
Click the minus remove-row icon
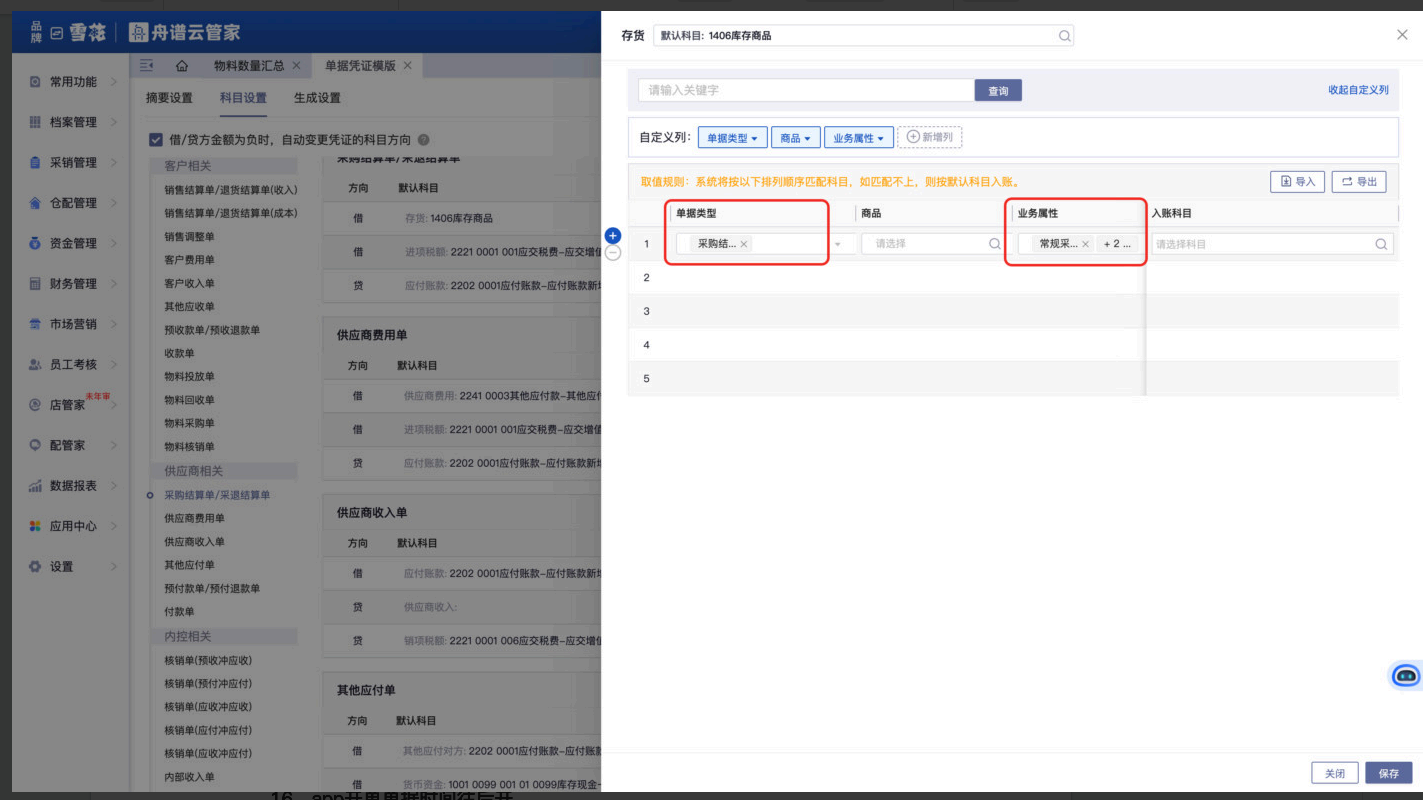pyautogui.click(x=613, y=253)
